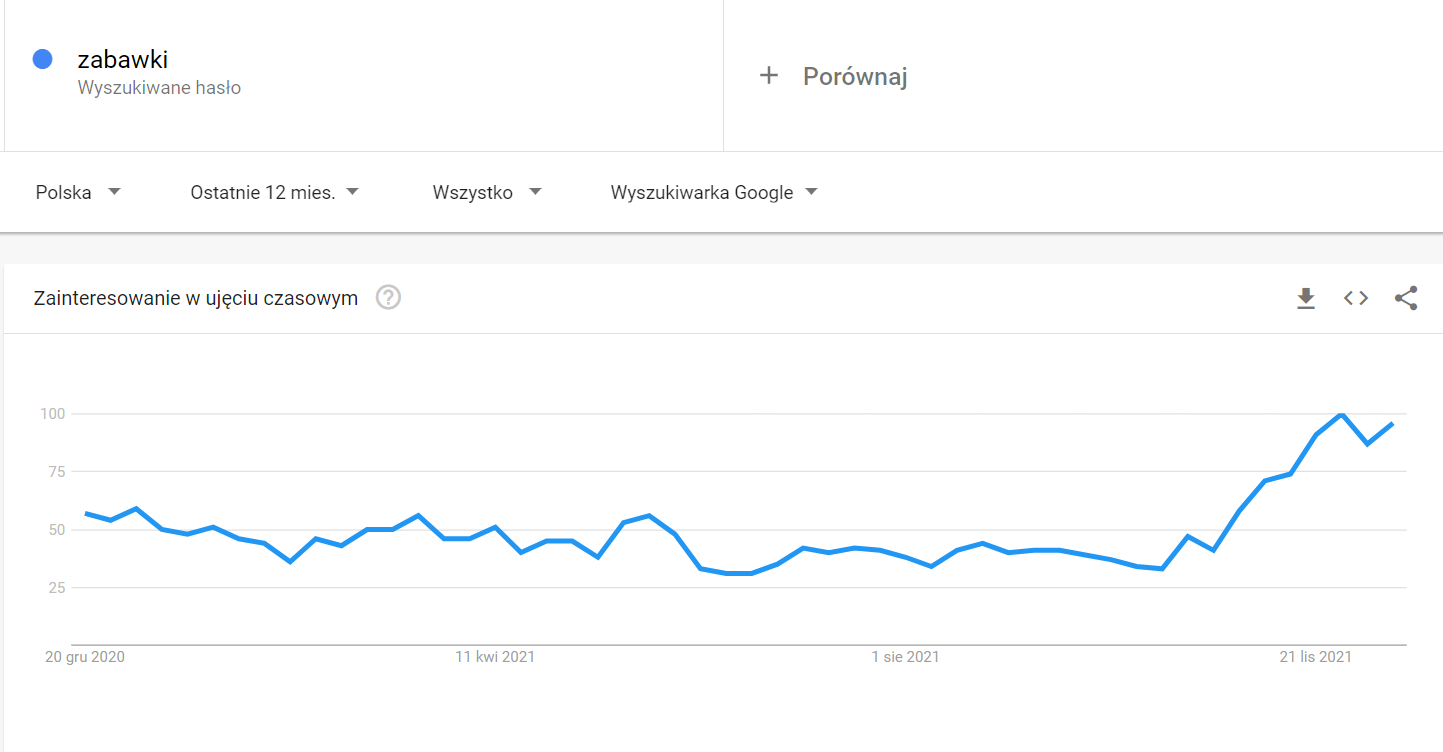Open the Wszystko category dropdown

[x=487, y=192]
